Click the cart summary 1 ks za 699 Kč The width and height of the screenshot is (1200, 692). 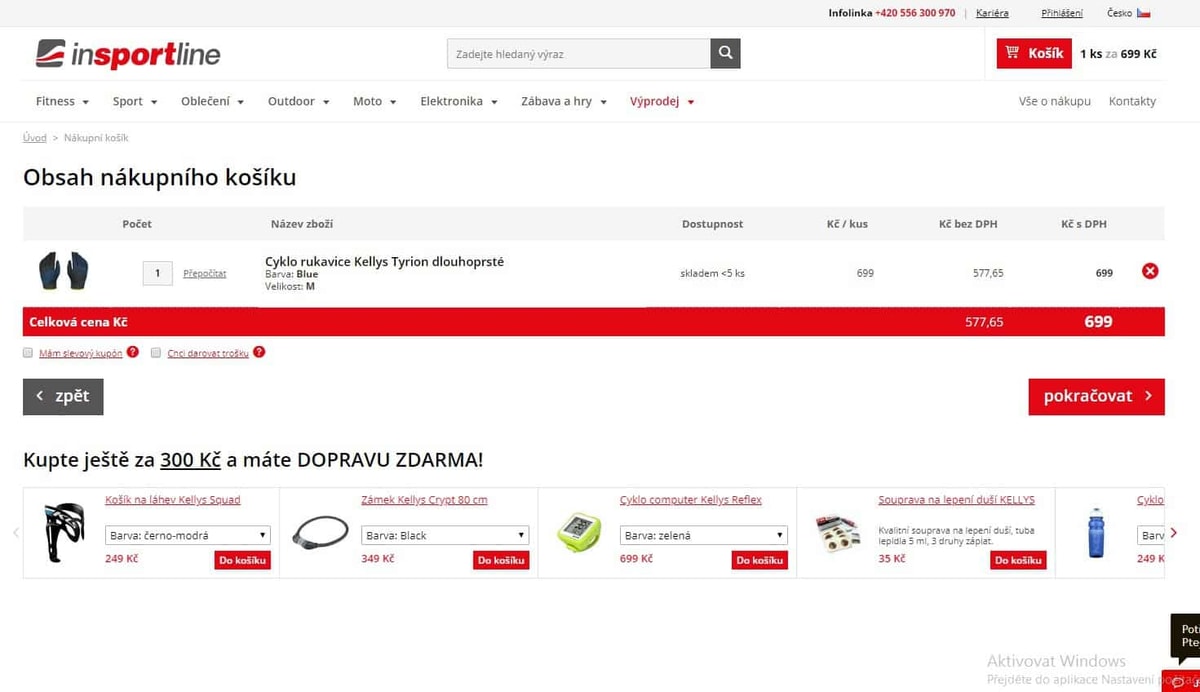click(x=1118, y=54)
